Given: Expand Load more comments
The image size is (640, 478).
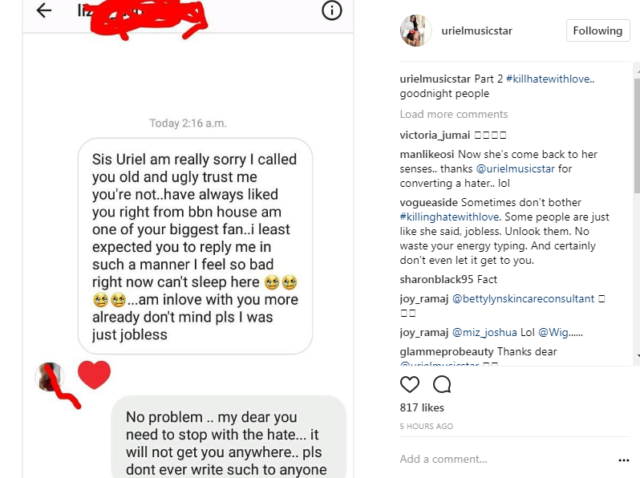Looking at the screenshot, I should (x=453, y=114).
